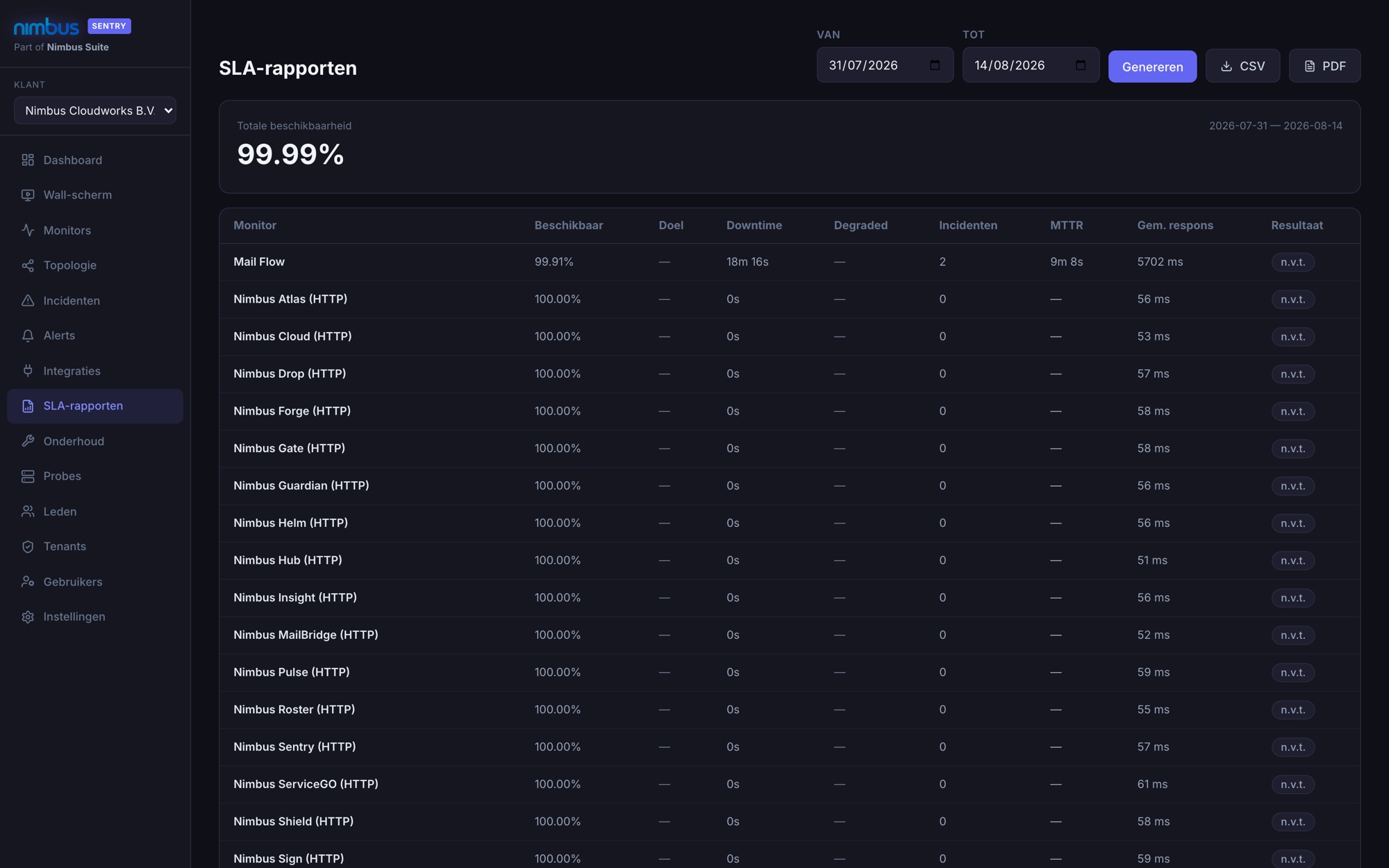Click the Van date field
Screen dimensions: 1389x868
885,65
